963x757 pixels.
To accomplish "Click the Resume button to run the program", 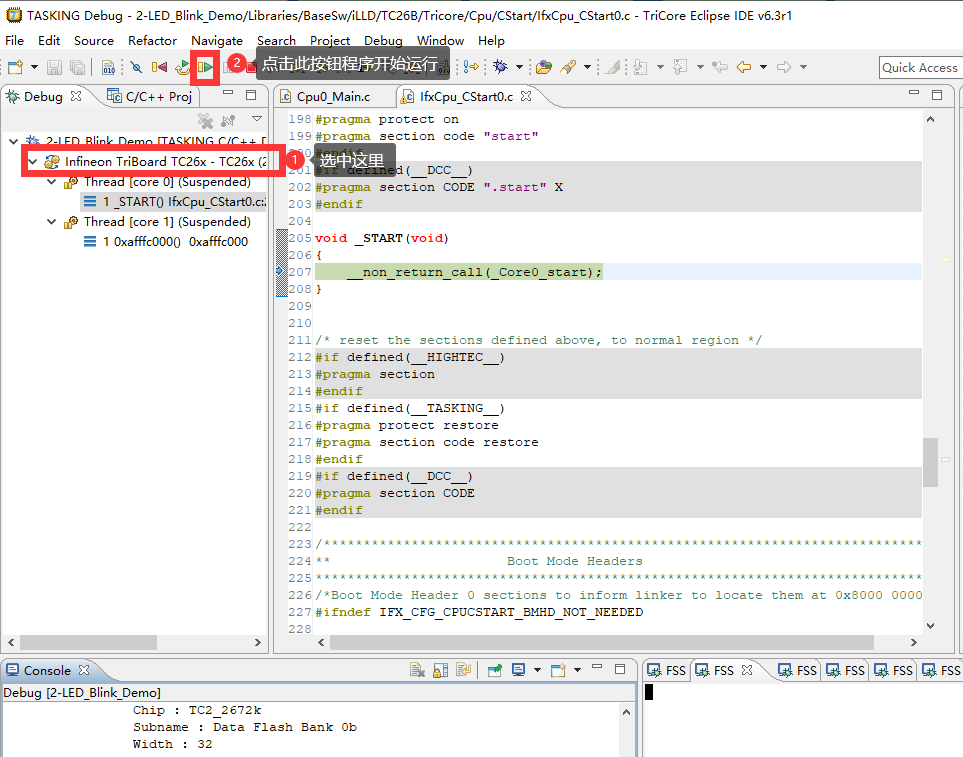I will point(205,67).
